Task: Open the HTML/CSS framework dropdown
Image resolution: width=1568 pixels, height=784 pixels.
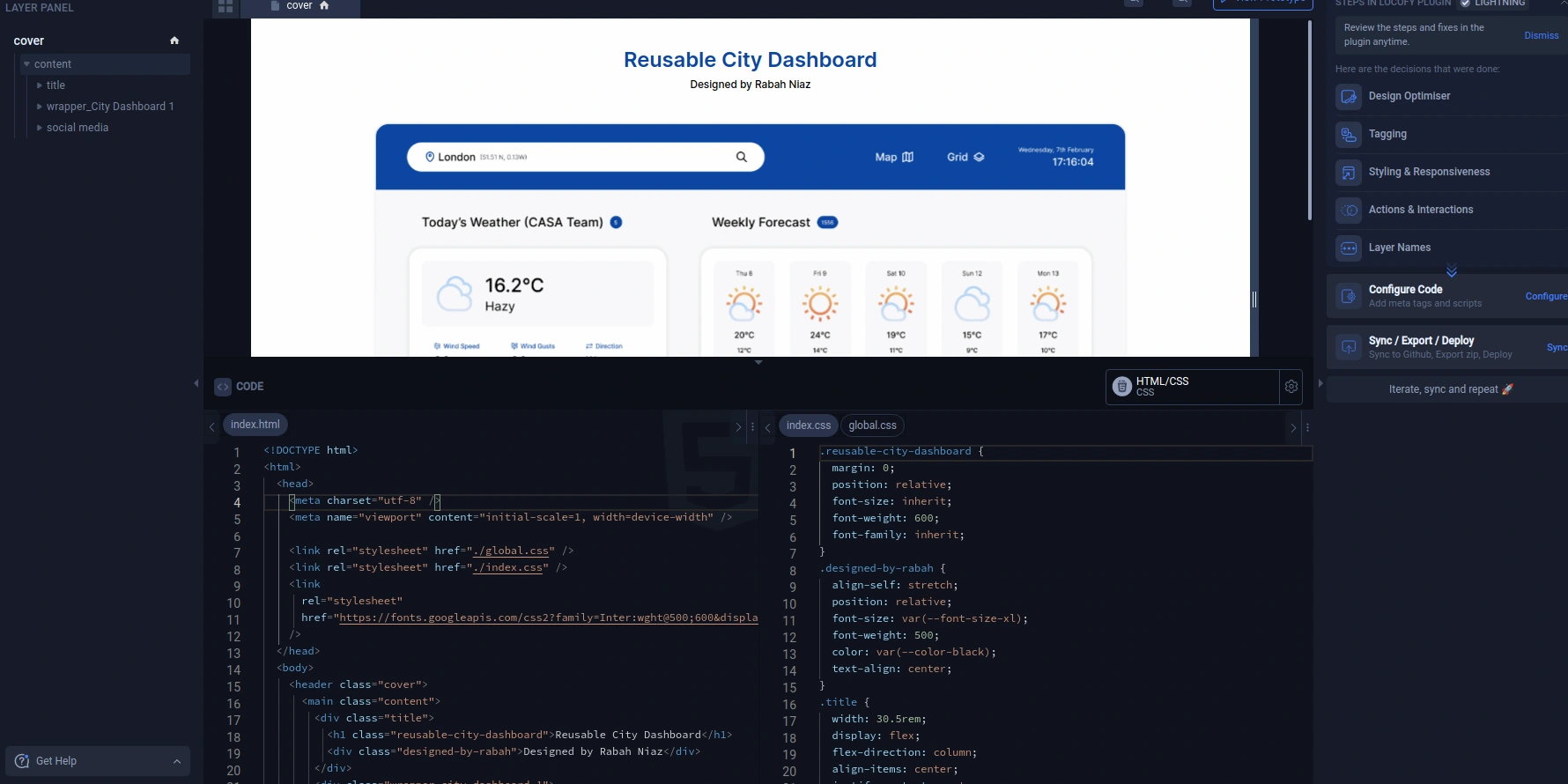Action: (x=1192, y=387)
